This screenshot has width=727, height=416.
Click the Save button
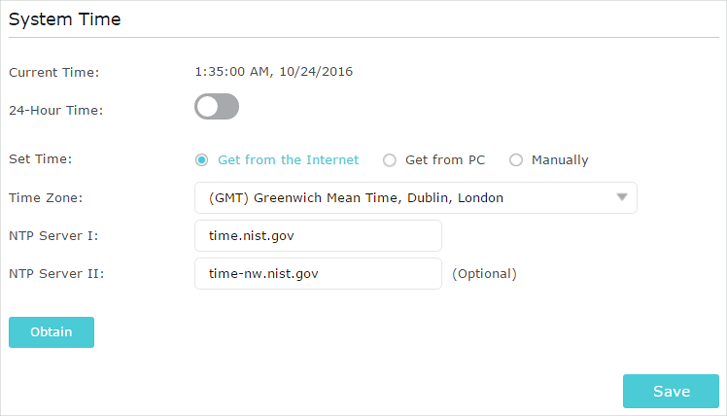[x=670, y=391]
